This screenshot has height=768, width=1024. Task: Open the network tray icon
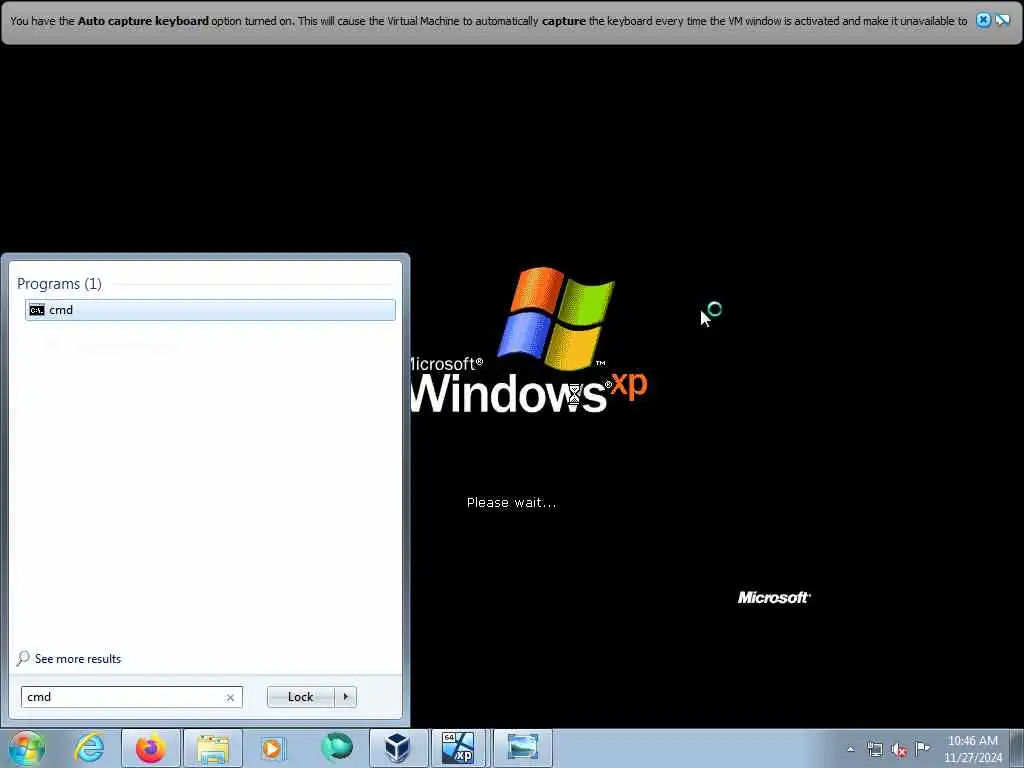coord(874,749)
